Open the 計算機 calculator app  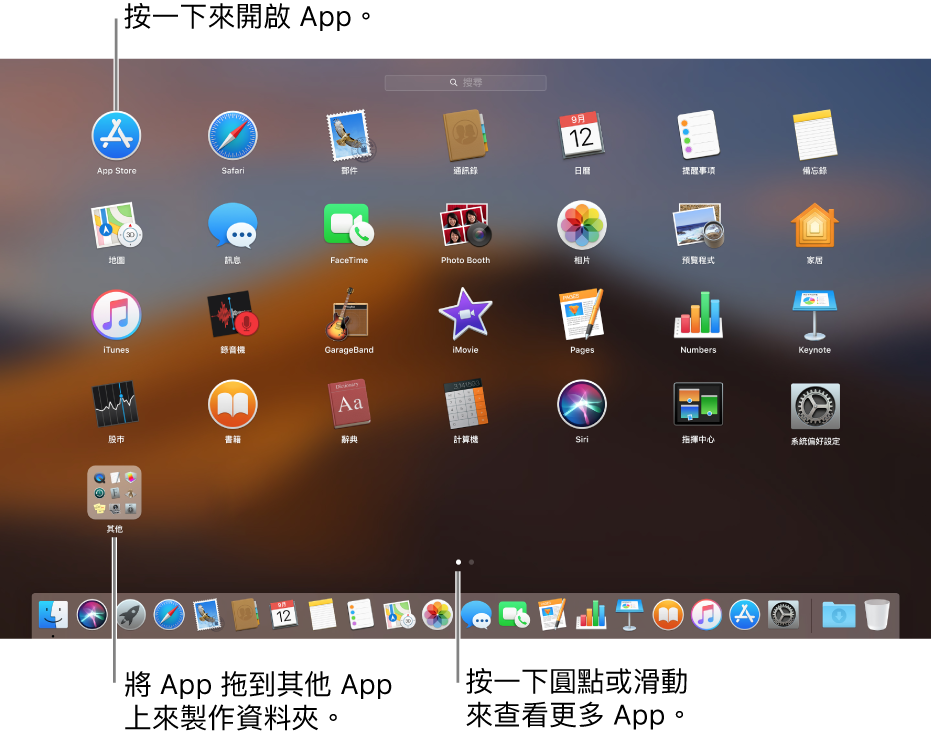pyautogui.click(x=465, y=404)
